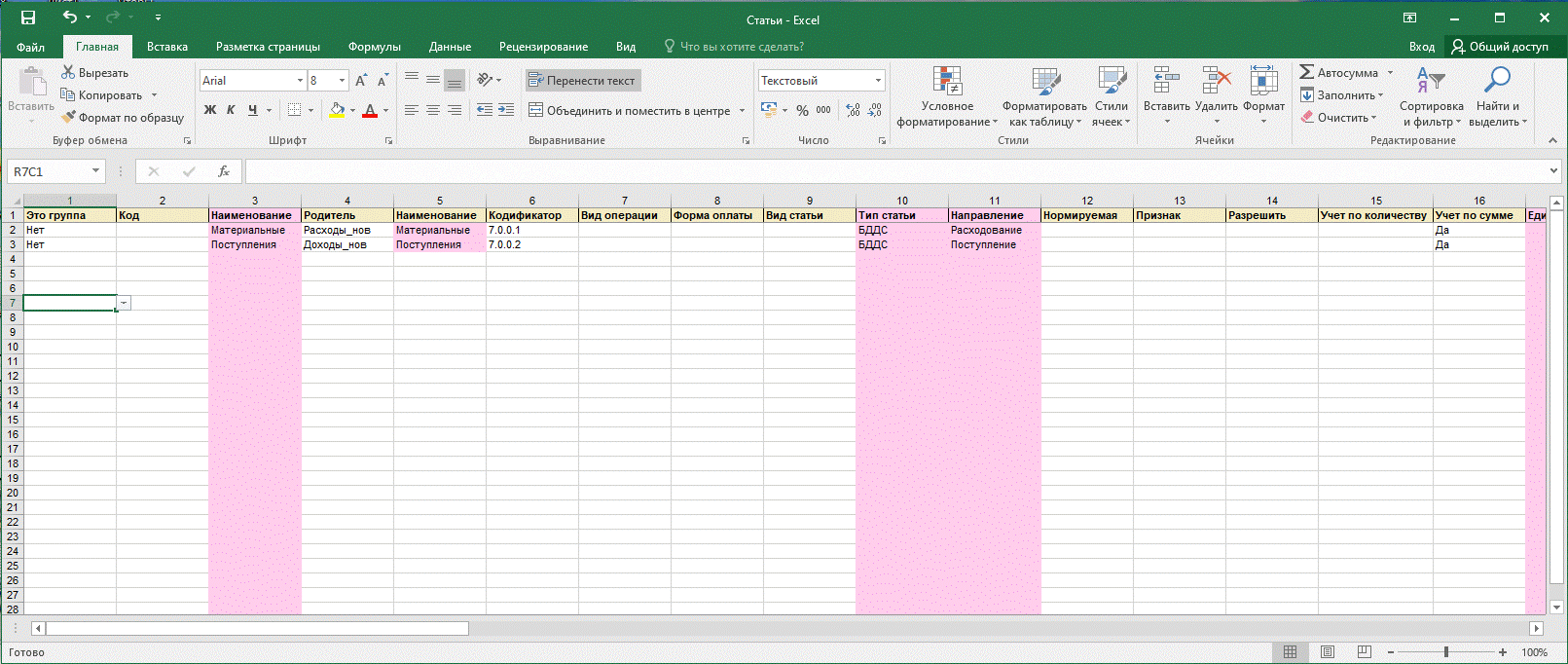
Task: Click the Undo arrow icon
Action: pos(69,18)
